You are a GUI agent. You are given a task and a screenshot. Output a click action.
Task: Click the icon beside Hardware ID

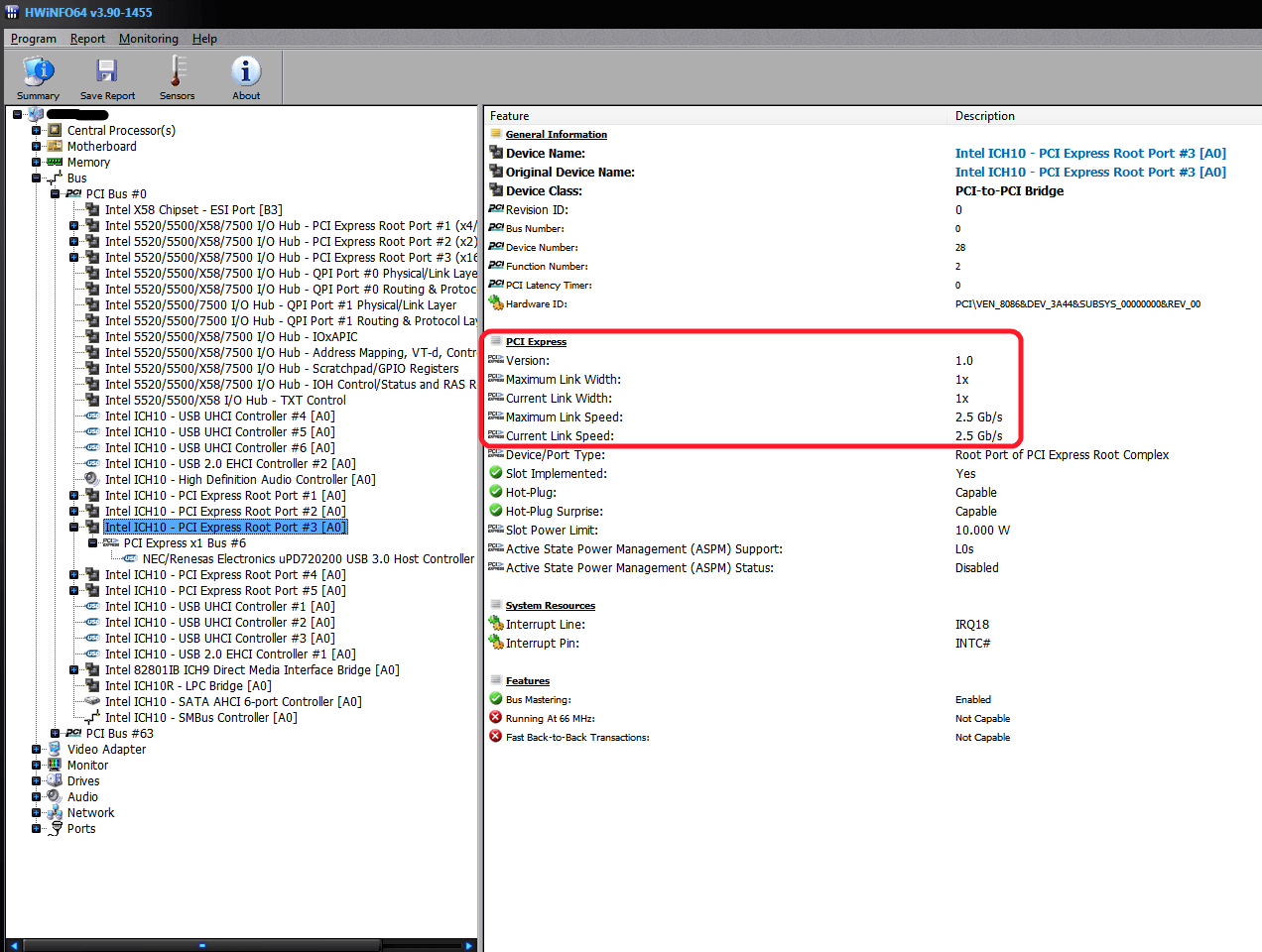point(496,303)
